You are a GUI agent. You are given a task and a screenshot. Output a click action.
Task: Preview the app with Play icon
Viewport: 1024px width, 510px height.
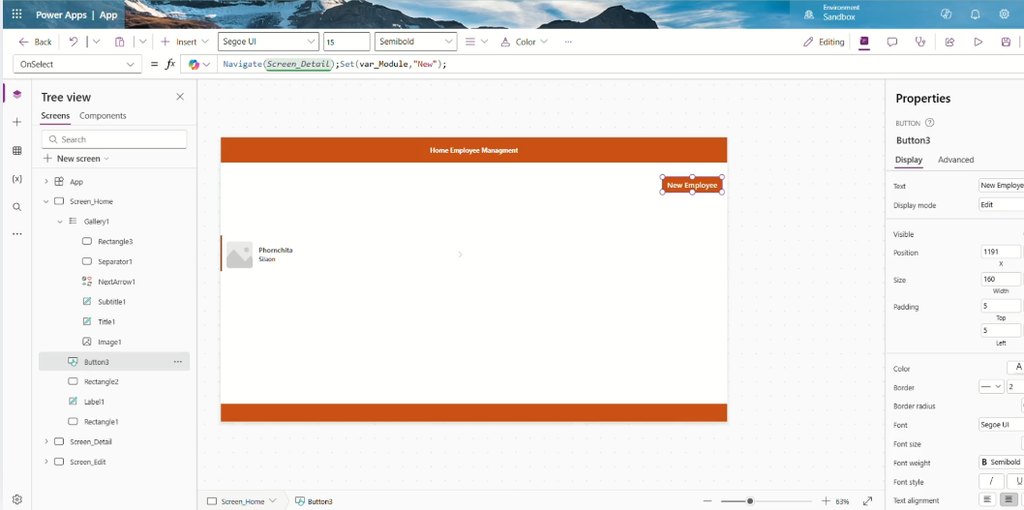pyautogui.click(x=978, y=42)
